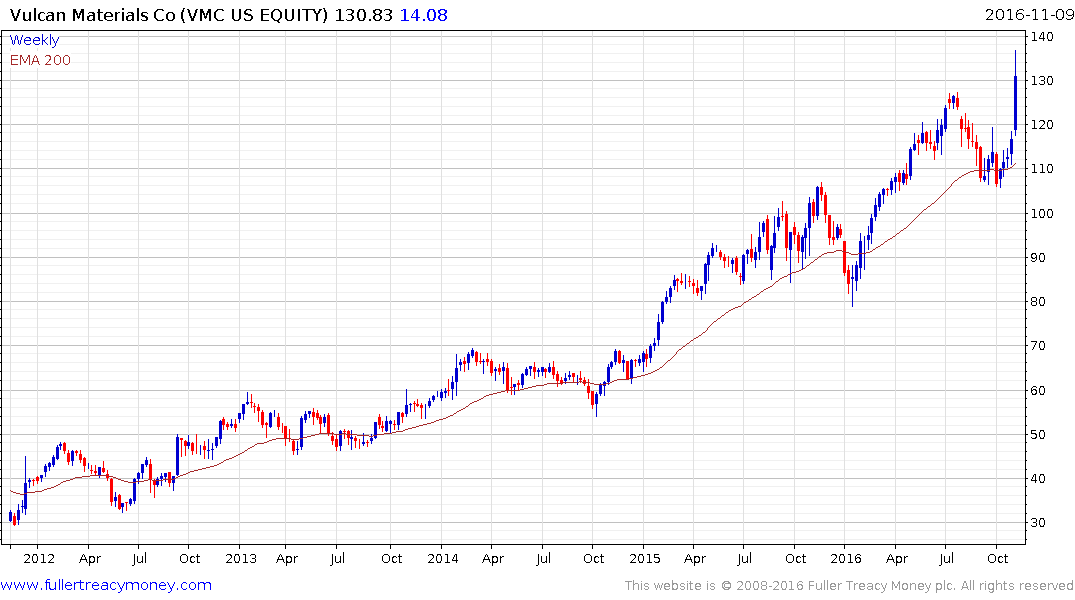Screen dimensions: 1075x600
Task: Click the 90 price axis label
Action: click(1038, 258)
